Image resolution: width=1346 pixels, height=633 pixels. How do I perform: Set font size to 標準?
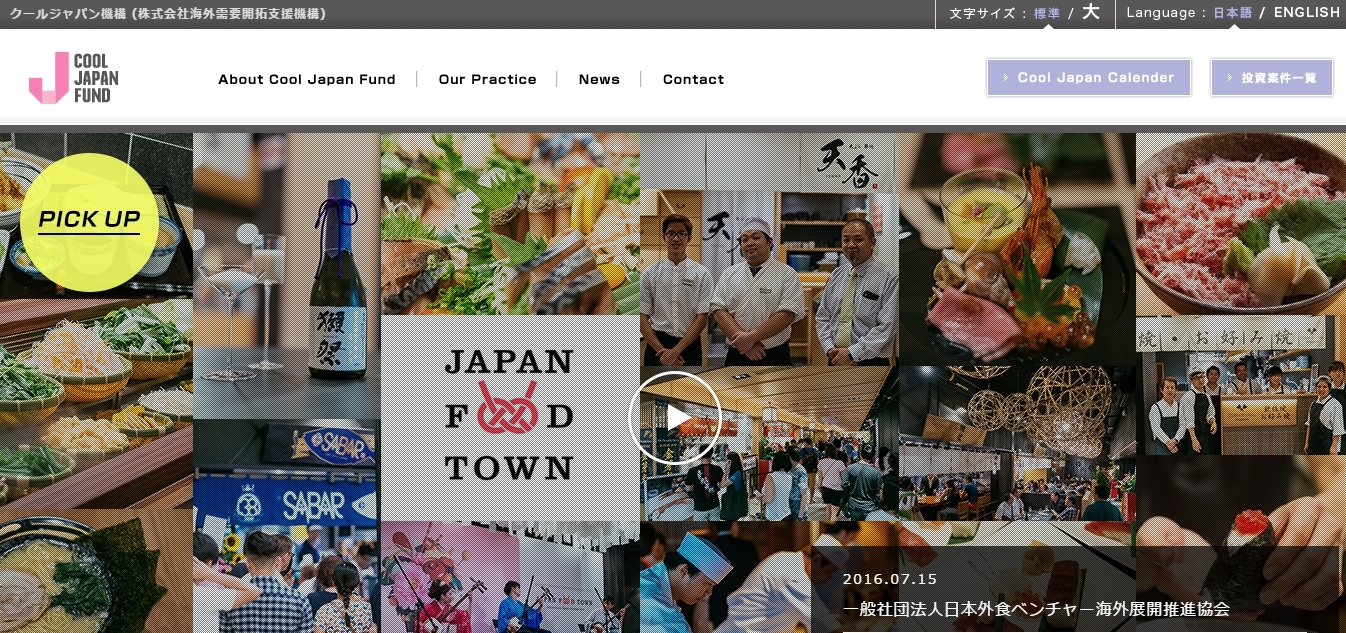(x=1046, y=13)
